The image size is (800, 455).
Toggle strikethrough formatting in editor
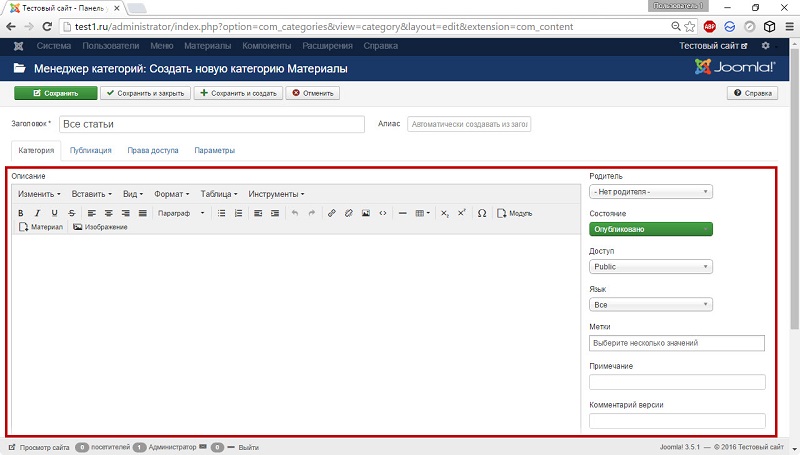pos(72,213)
